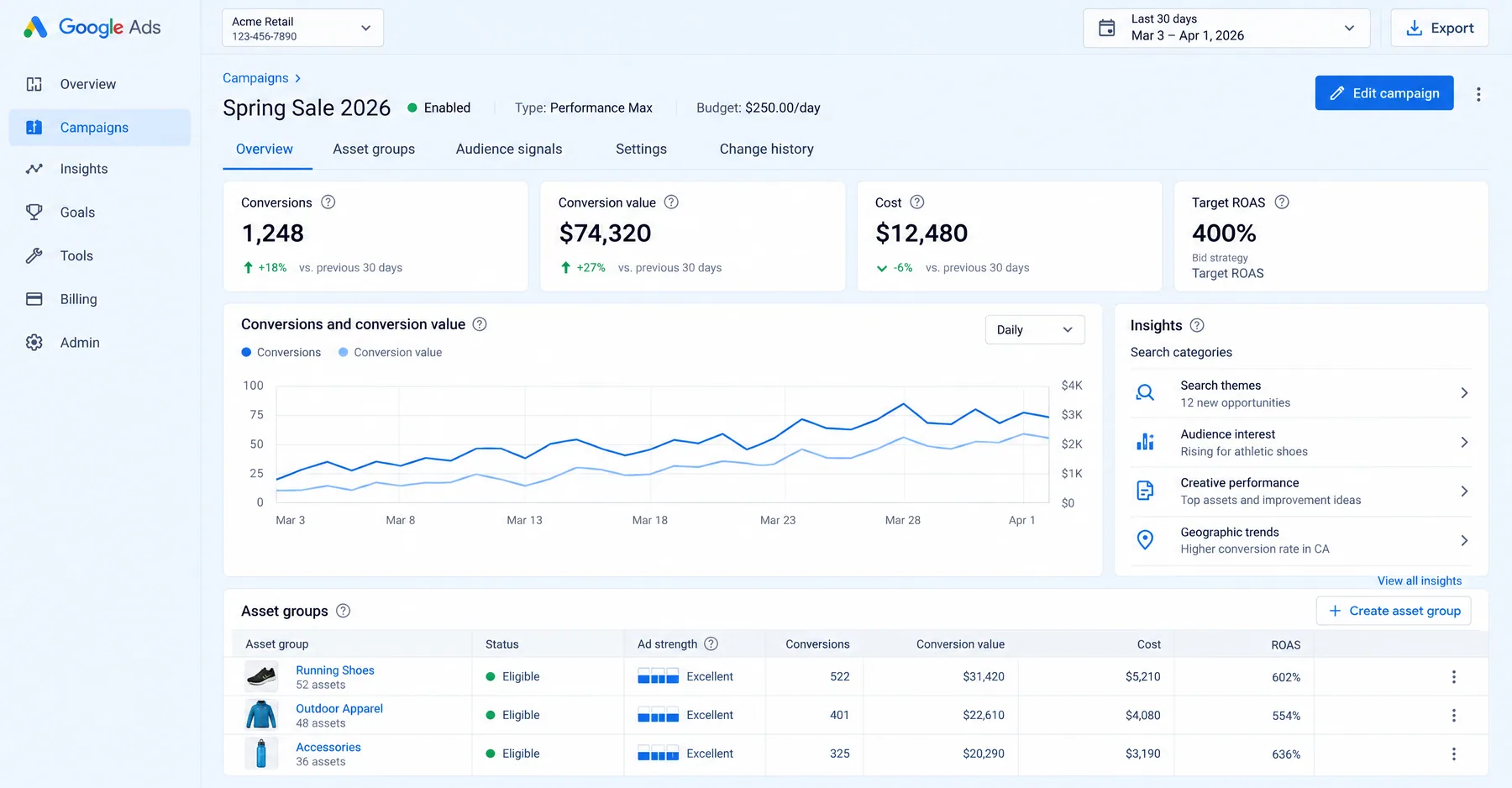Open the Campaigns sidebar item

pos(100,128)
